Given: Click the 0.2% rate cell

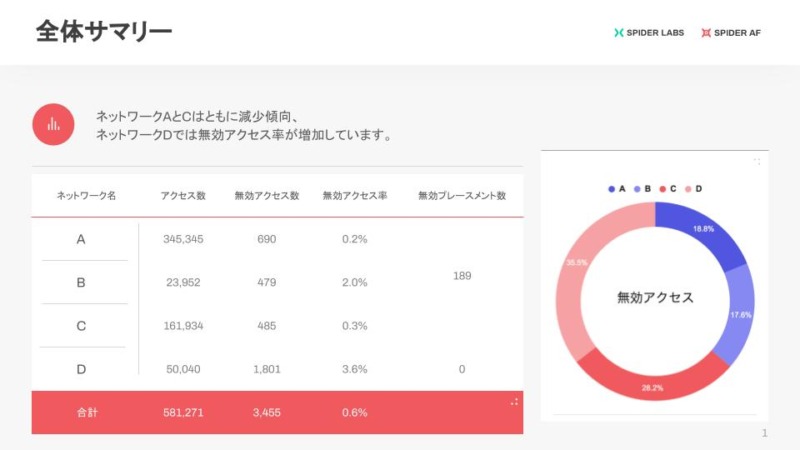Looking at the screenshot, I should coord(355,239).
